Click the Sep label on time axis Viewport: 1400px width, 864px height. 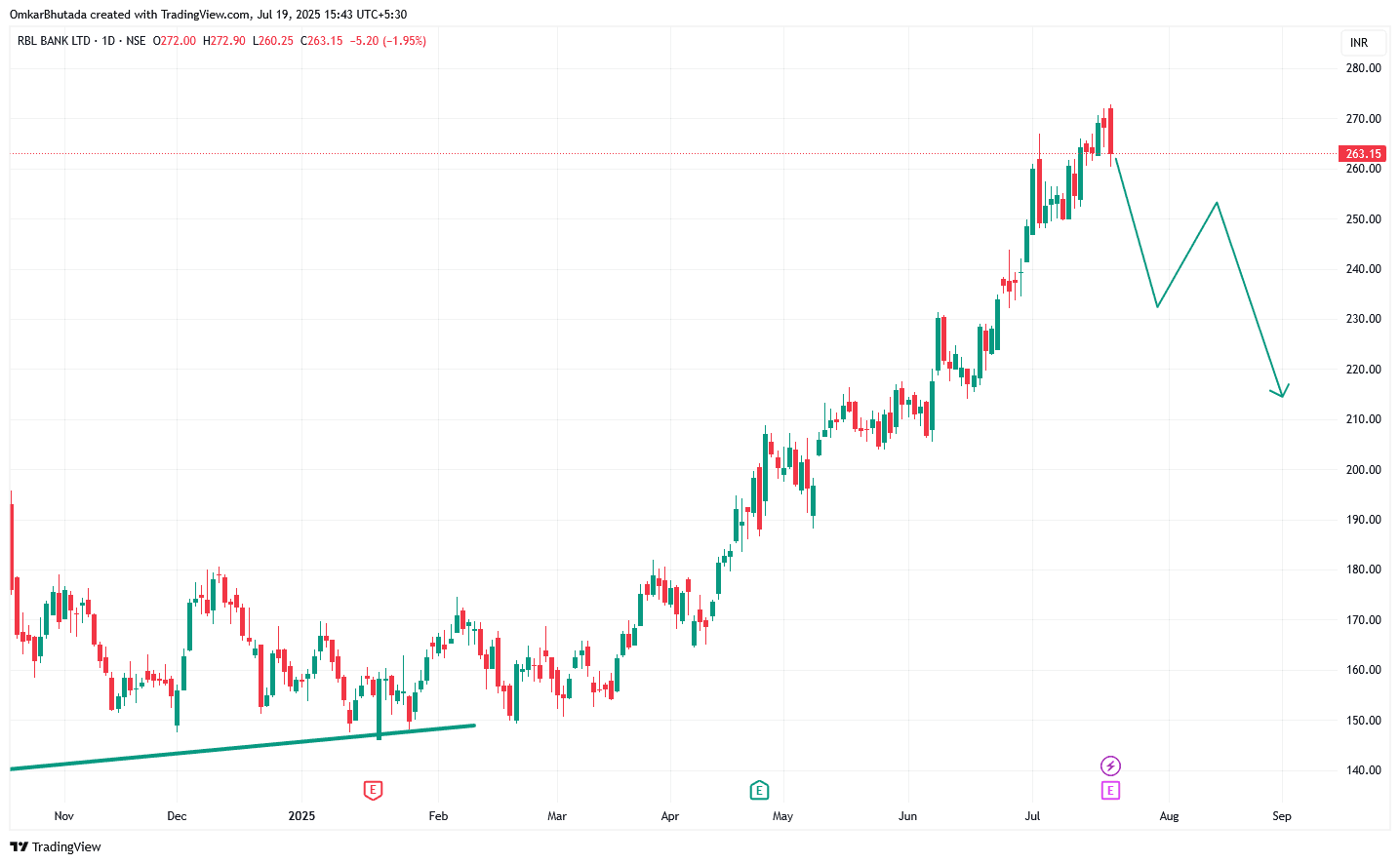tap(1282, 816)
